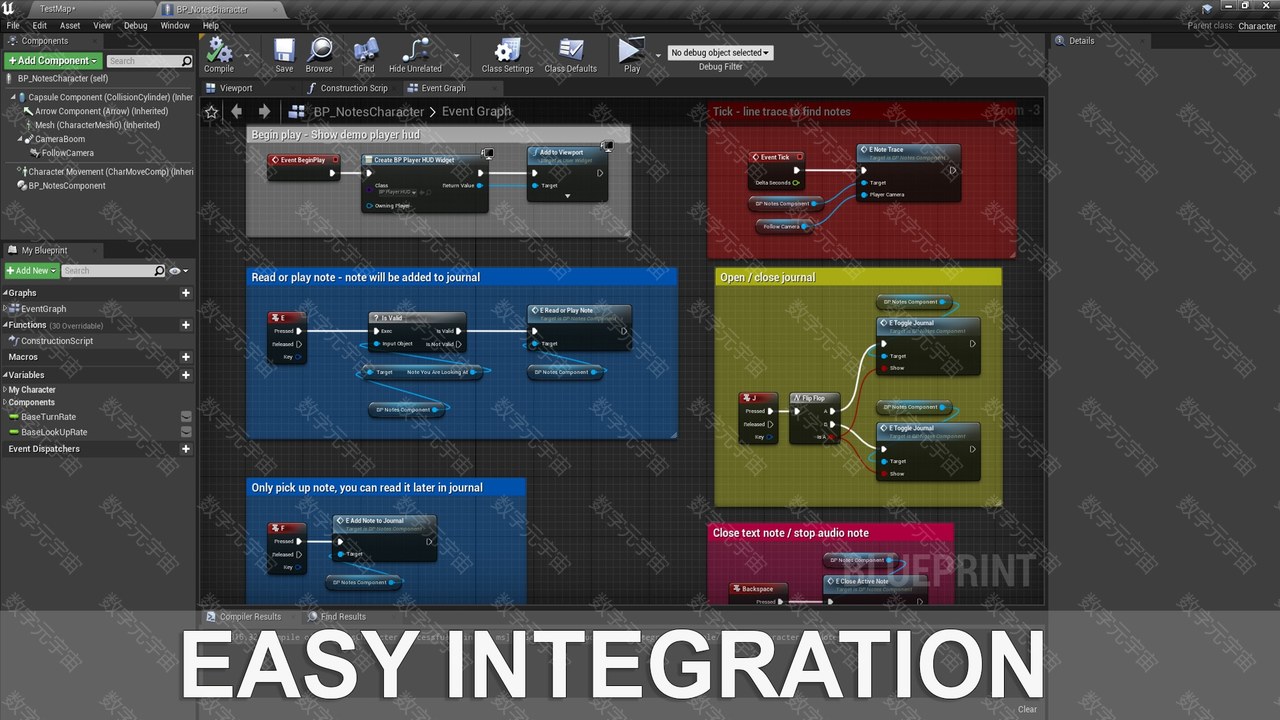Click the Character parent class link
This screenshot has height=720, width=1280.
1257,26
